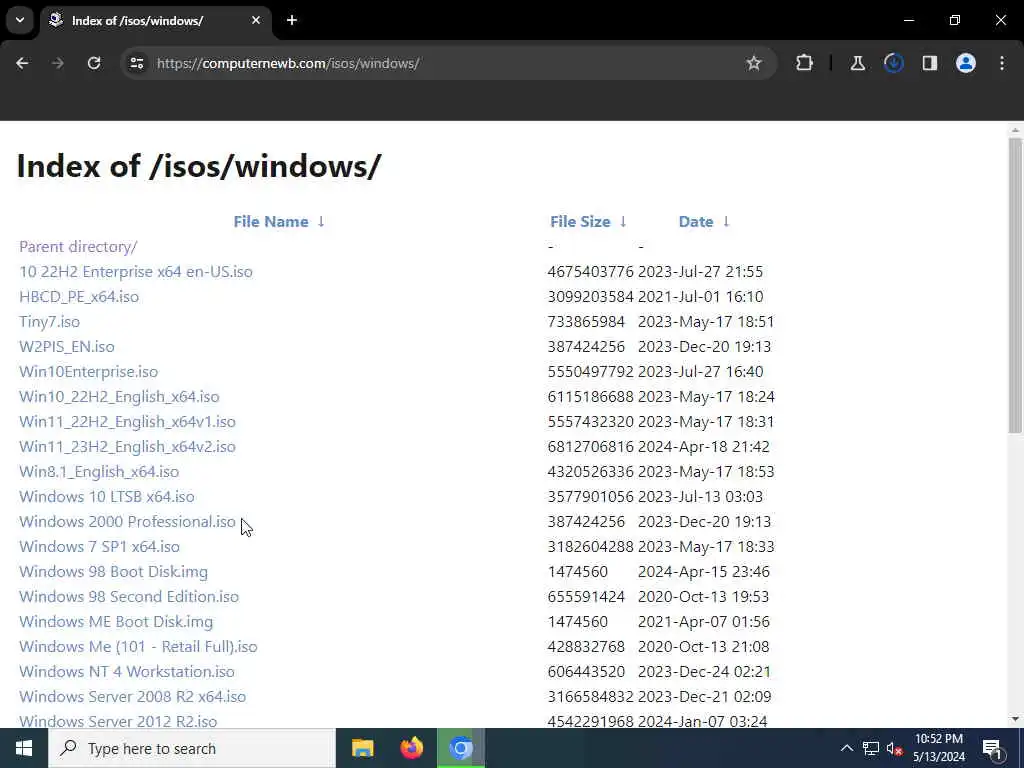Open the notification center icon
The height and width of the screenshot is (768, 1024).
click(x=993, y=748)
